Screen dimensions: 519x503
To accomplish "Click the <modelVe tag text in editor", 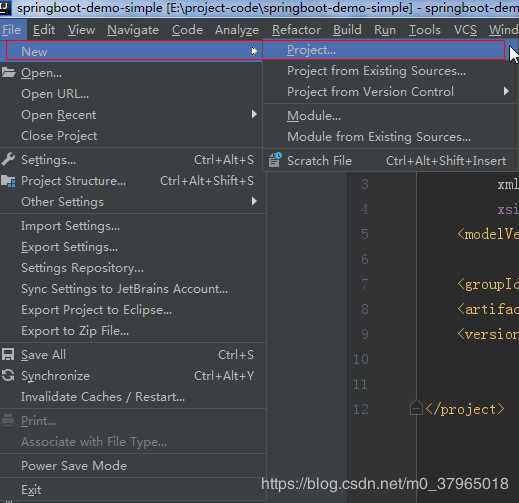I will [x=488, y=234].
